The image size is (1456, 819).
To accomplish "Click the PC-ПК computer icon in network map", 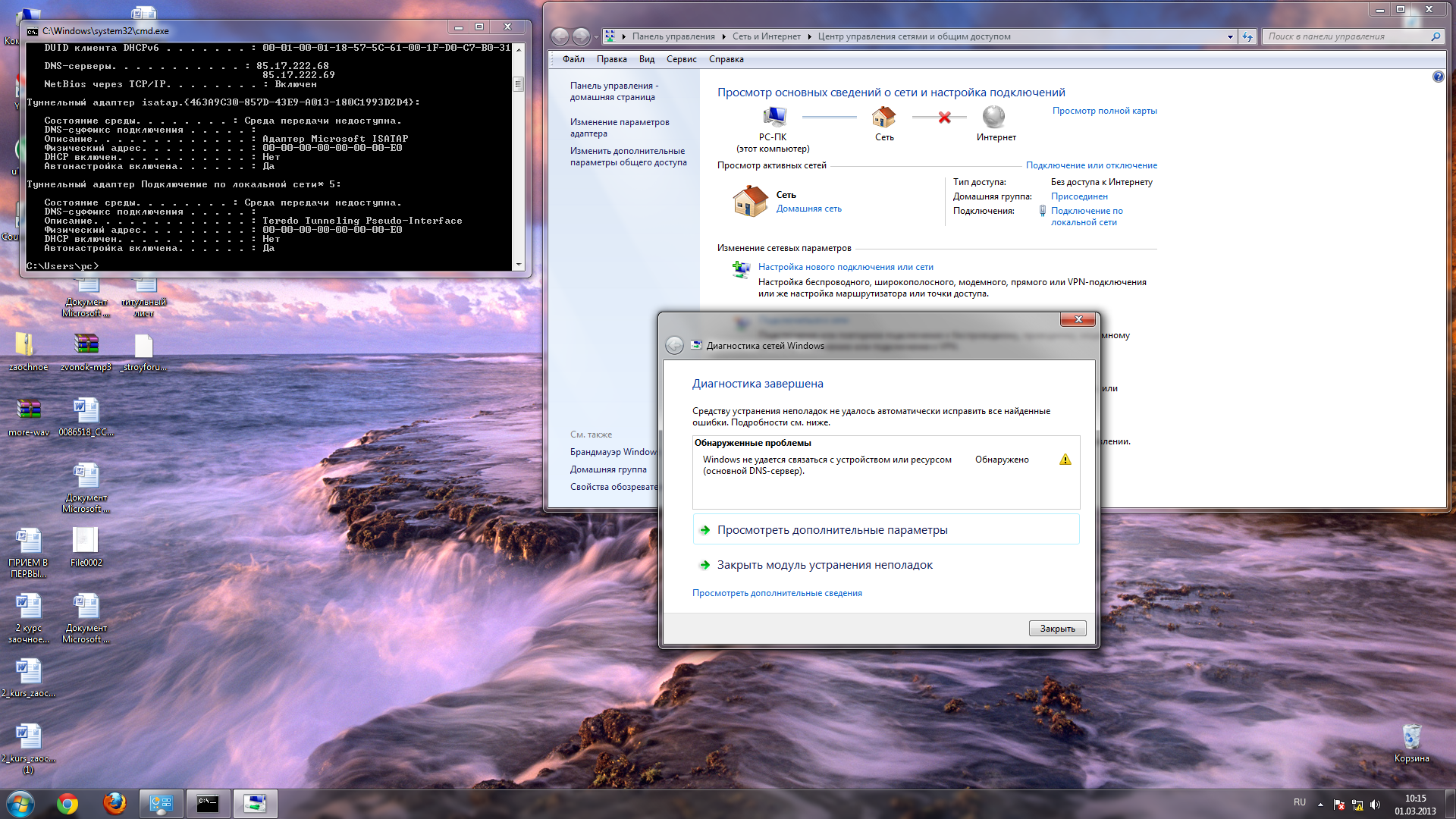I will pos(773,117).
